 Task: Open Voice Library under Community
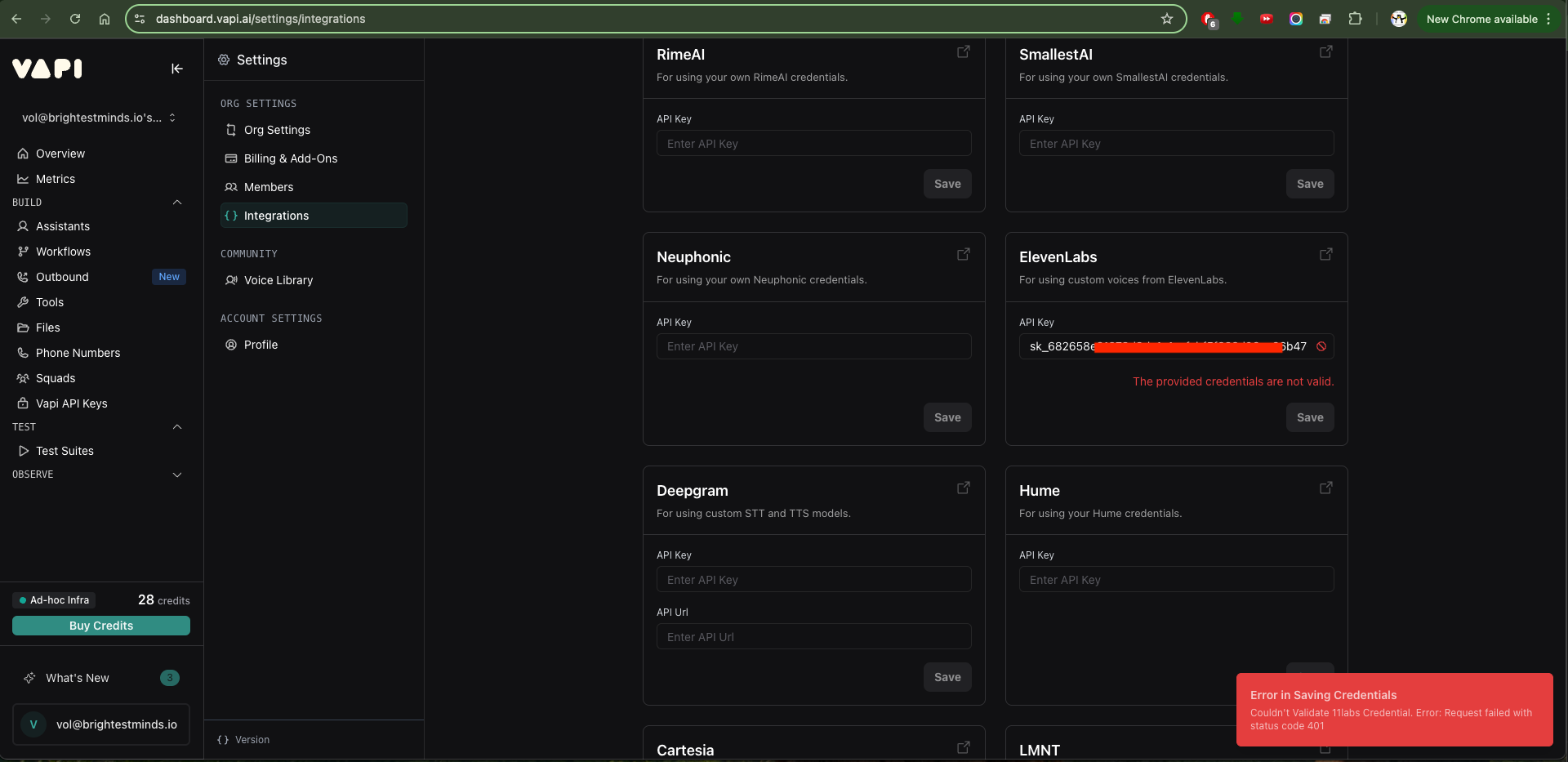point(277,280)
